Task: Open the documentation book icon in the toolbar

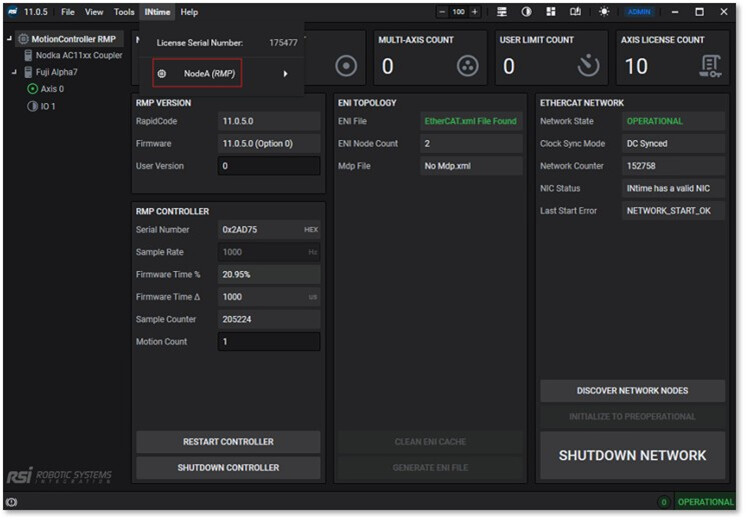Action: 575,12
